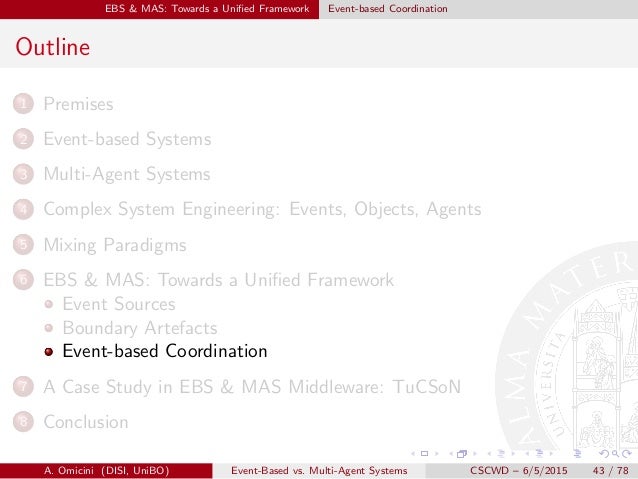Jump to previous subsection arrow
Image resolution: width=638 pixels, height=479 pixels.
click(489, 453)
